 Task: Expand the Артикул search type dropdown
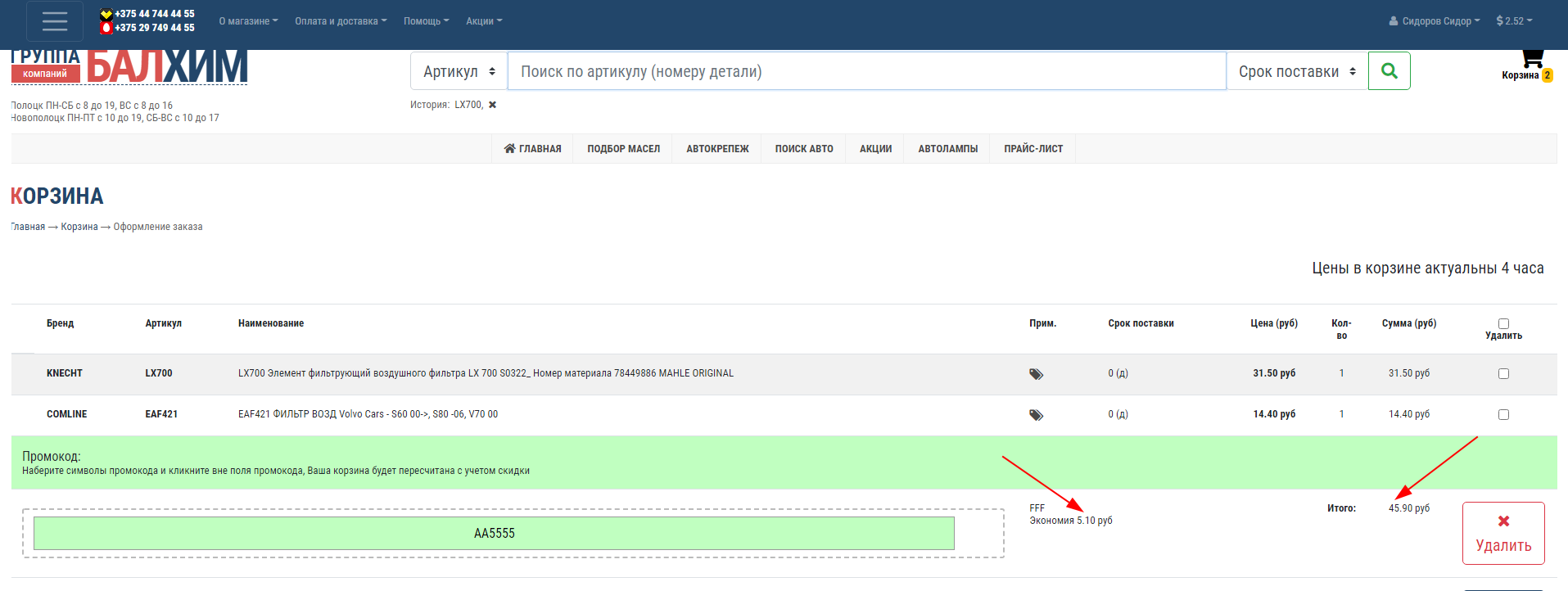(459, 71)
